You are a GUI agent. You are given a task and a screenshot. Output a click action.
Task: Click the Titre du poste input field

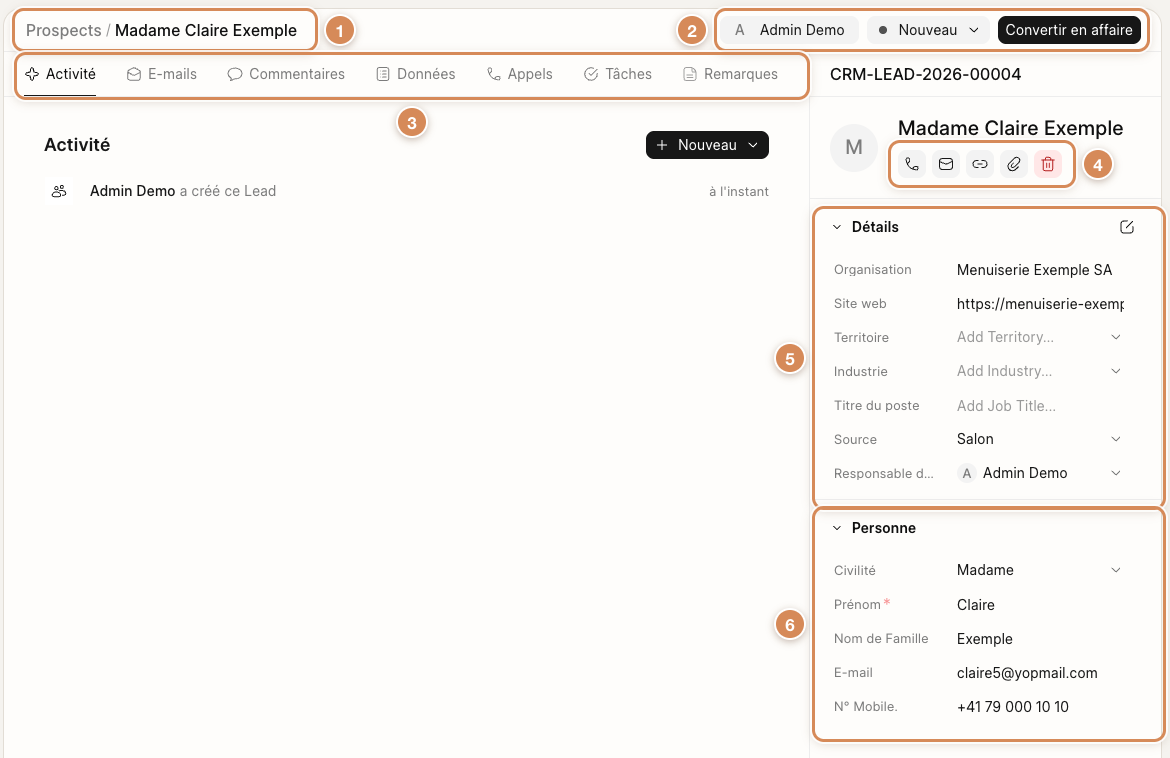(1039, 406)
